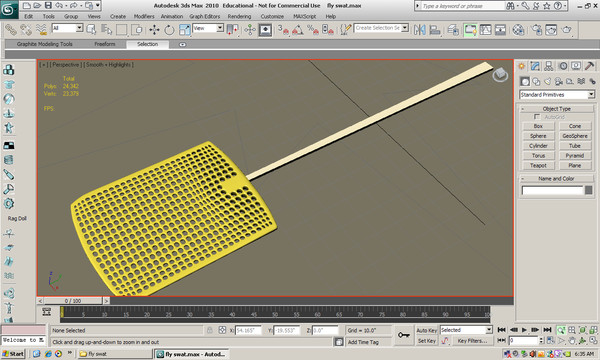Open the Display command panel tab
Image resolution: width=600 pixels, height=360 pixels.
click(576, 66)
